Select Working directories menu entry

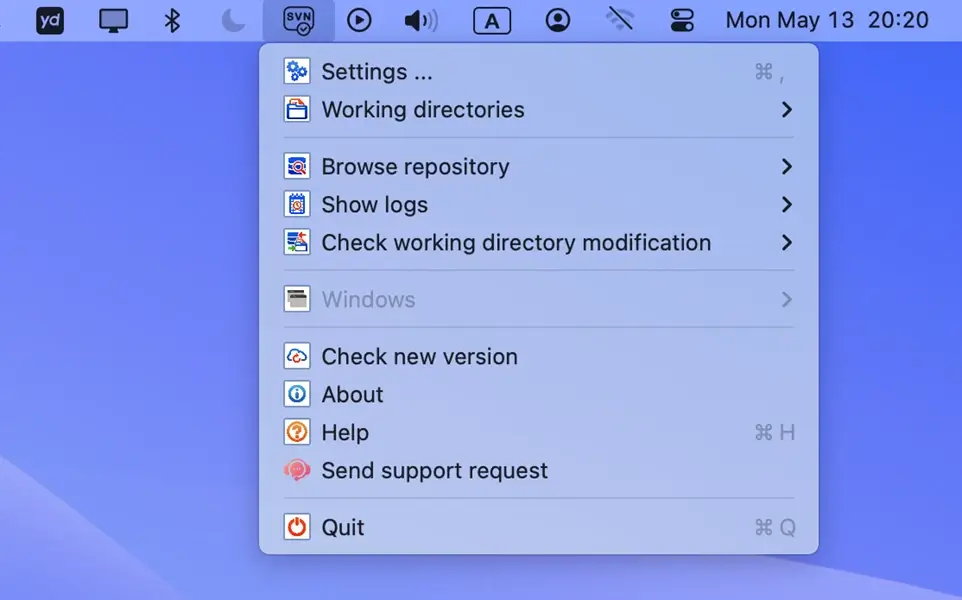click(x=539, y=110)
